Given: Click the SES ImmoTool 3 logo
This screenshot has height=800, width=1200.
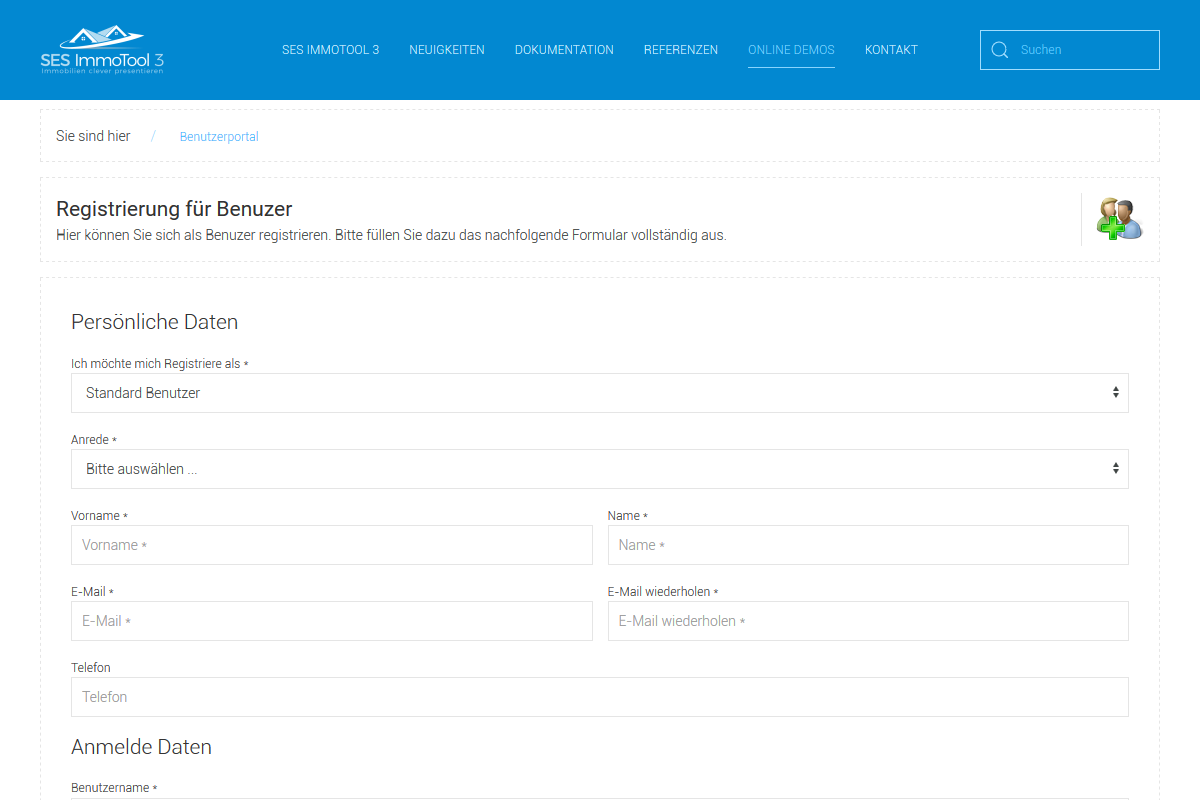Looking at the screenshot, I should coord(102,50).
